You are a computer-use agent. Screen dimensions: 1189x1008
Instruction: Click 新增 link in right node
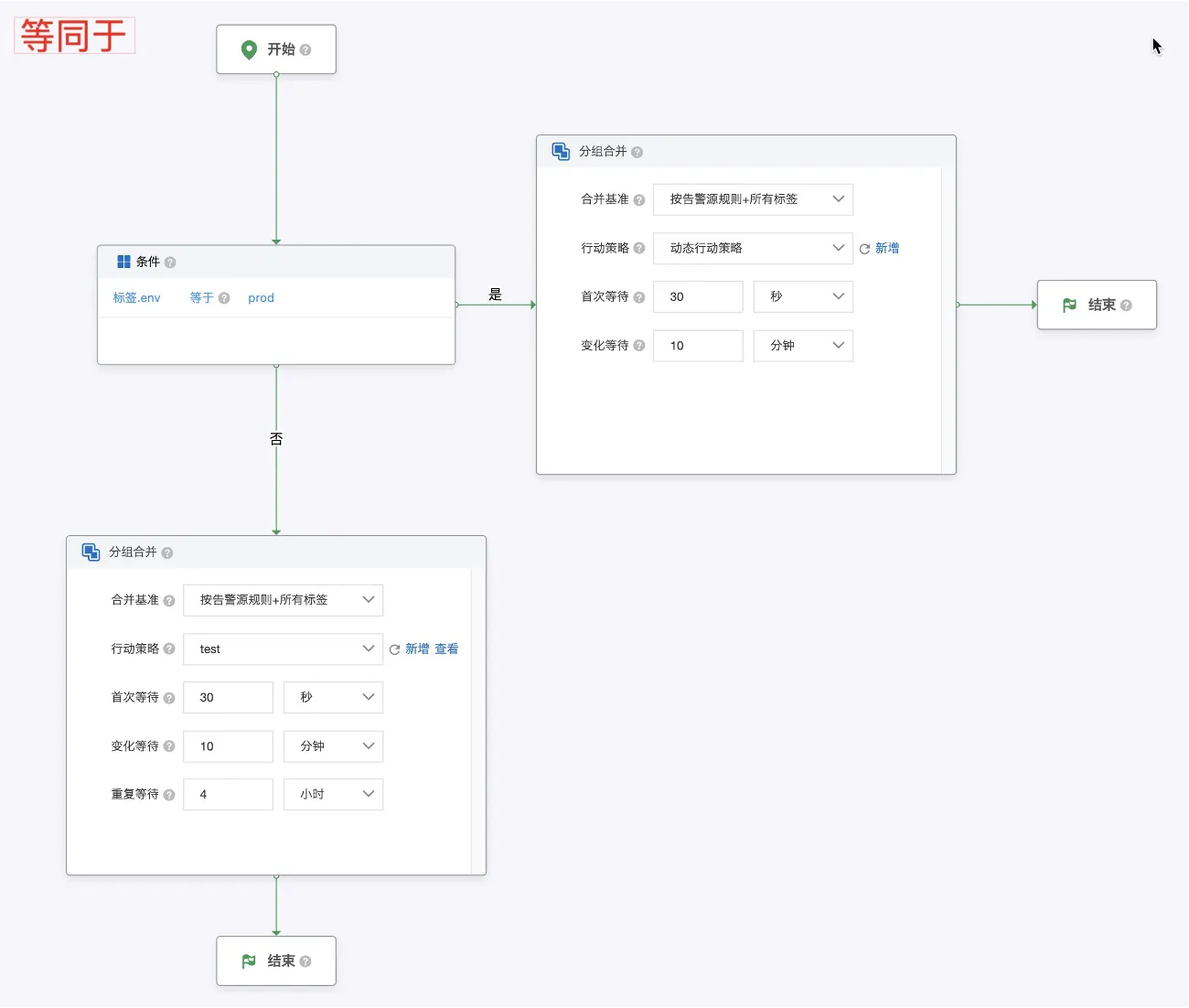click(887, 248)
